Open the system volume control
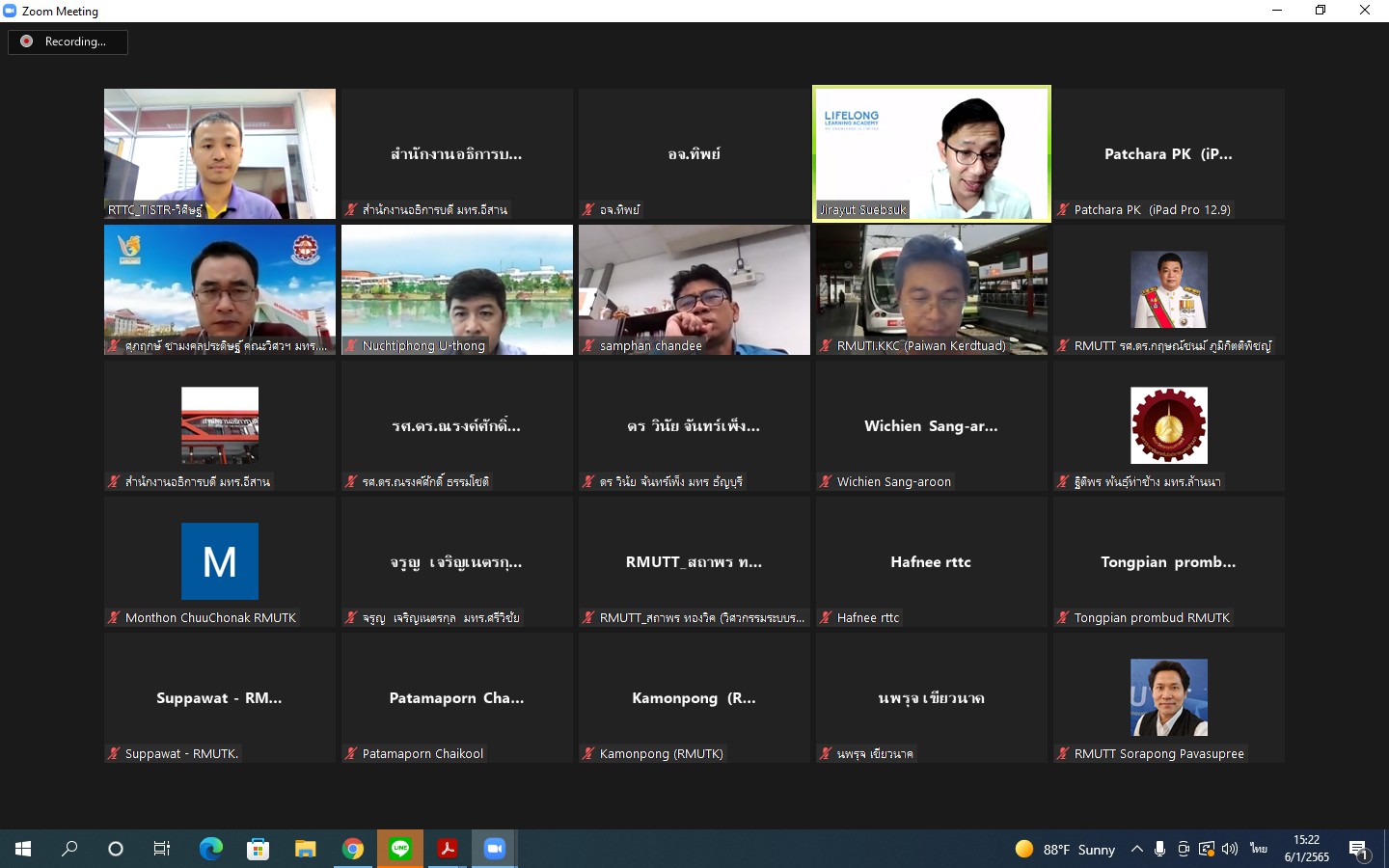Image resolution: width=1389 pixels, height=868 pixels. click(x=1230, y=849)
